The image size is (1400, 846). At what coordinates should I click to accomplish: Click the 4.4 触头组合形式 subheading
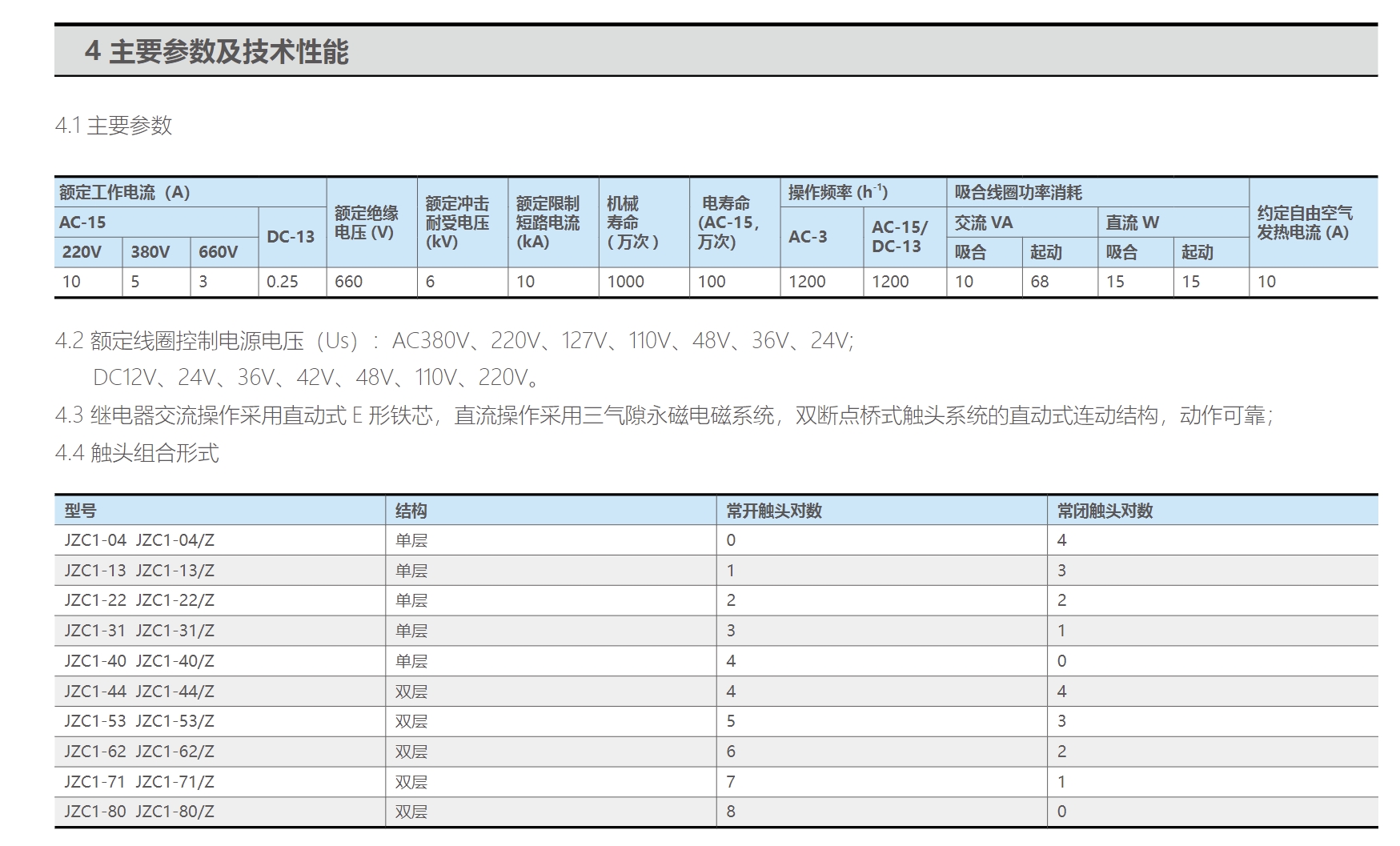click(137, 453)
